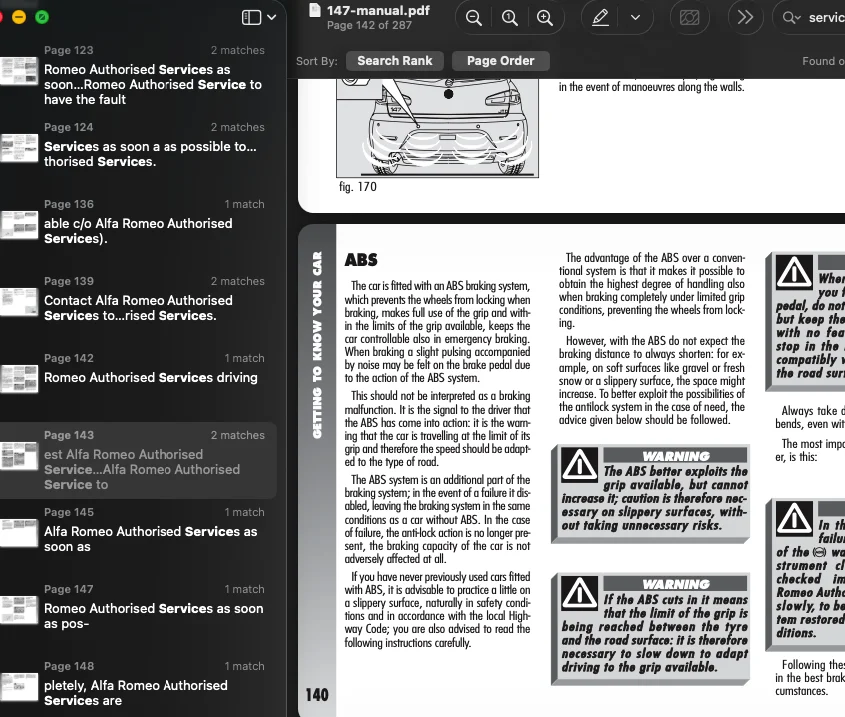Click the zoom out magnifier icon
The image size is (845, 717).
pyautogui.click(x=474, y=18)
